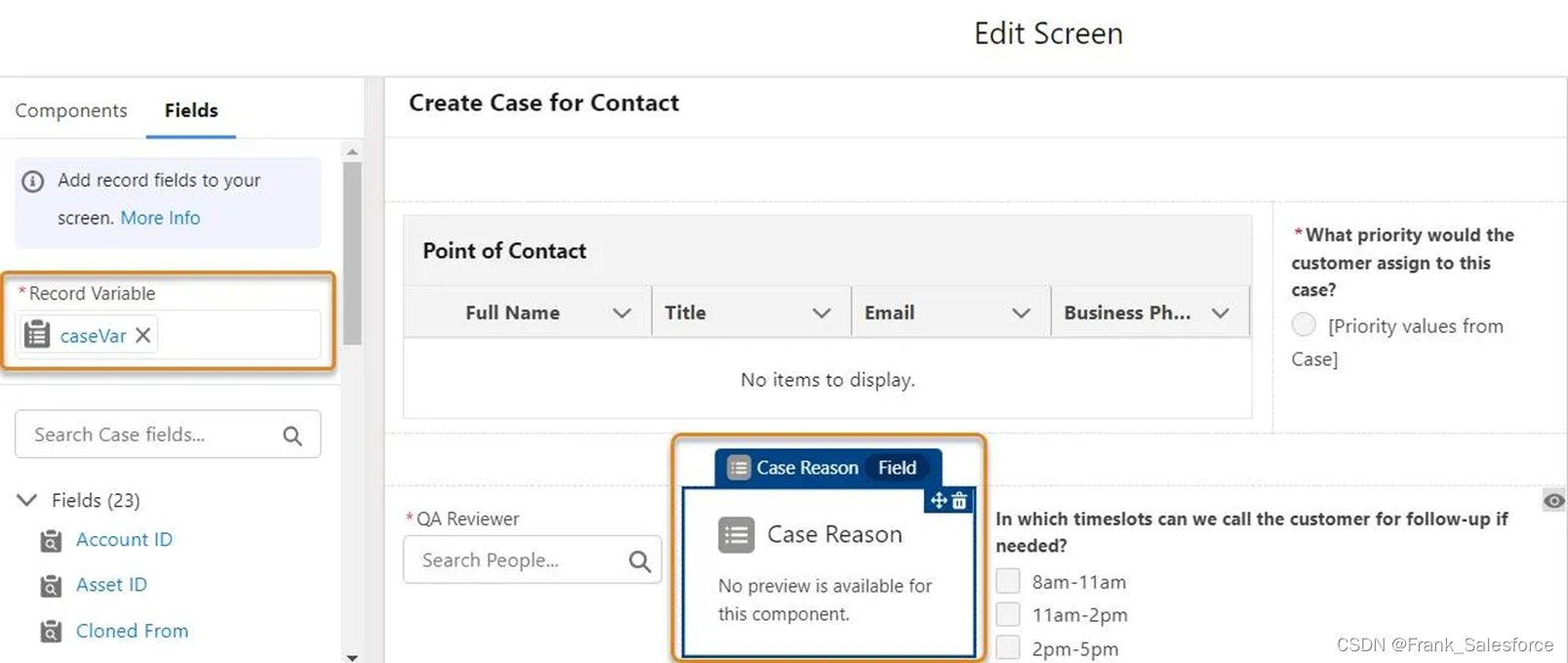This screenshot has height=663, width=1568.
Task: Toggle the eye visibility icon on the right
Action: [x=1553, y=501]
